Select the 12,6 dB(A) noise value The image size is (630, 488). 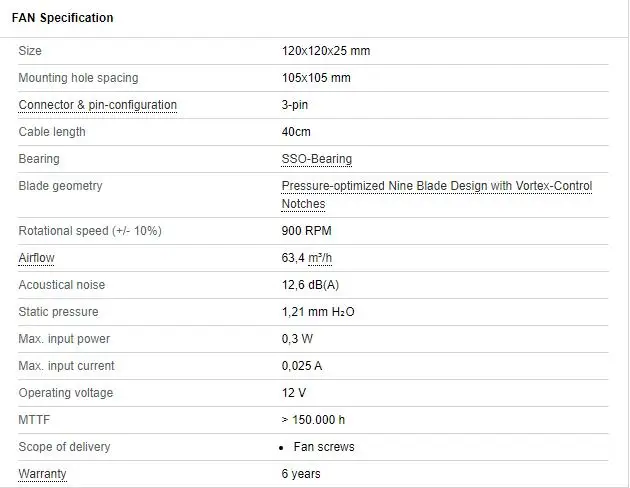[311, 285]
